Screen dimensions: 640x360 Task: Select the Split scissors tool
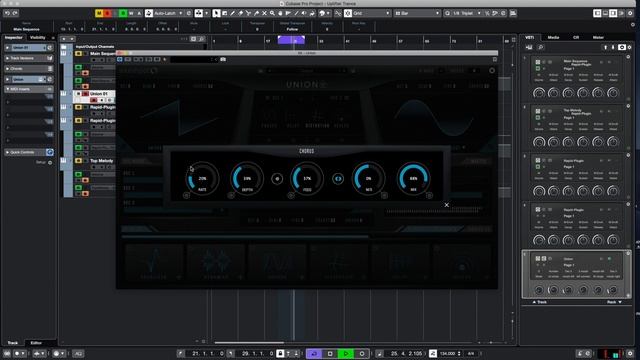click(x=248, y=13)
